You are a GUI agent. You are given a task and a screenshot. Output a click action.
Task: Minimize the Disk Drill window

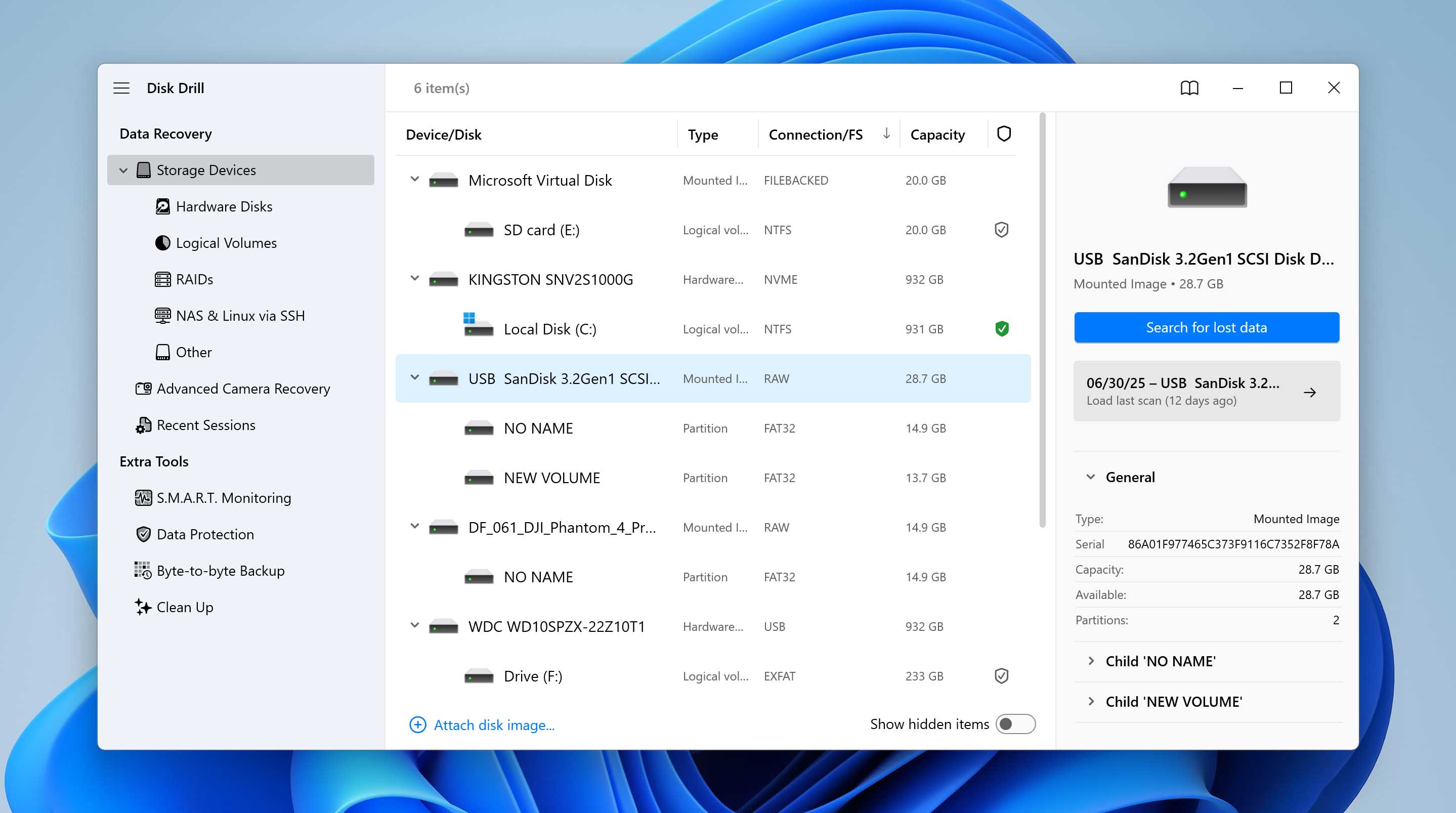pyautogui.click(x=1237, y=88)
